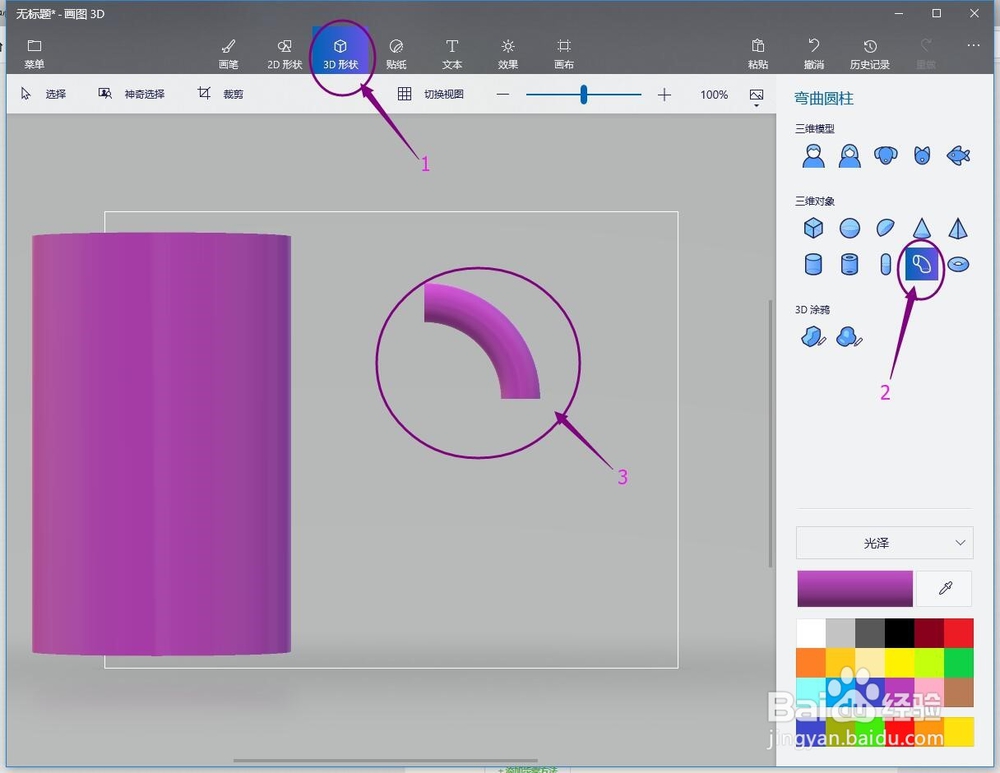Select the pyramid 3D object

958,228
